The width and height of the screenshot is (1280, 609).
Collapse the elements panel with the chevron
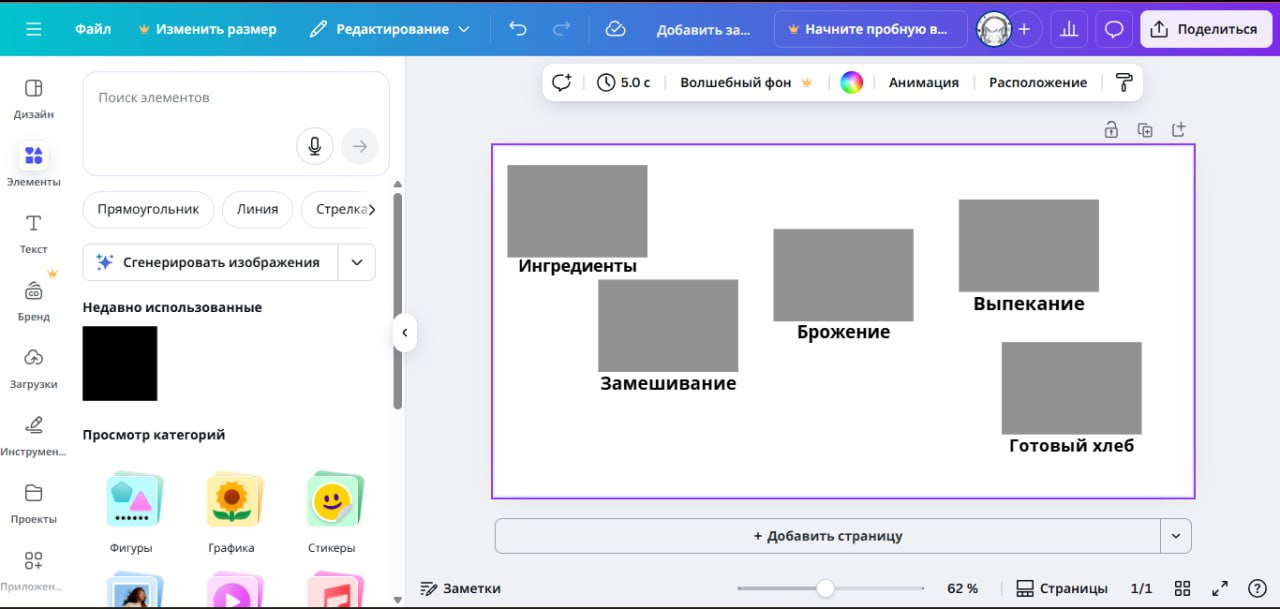(x=404, y=332)
